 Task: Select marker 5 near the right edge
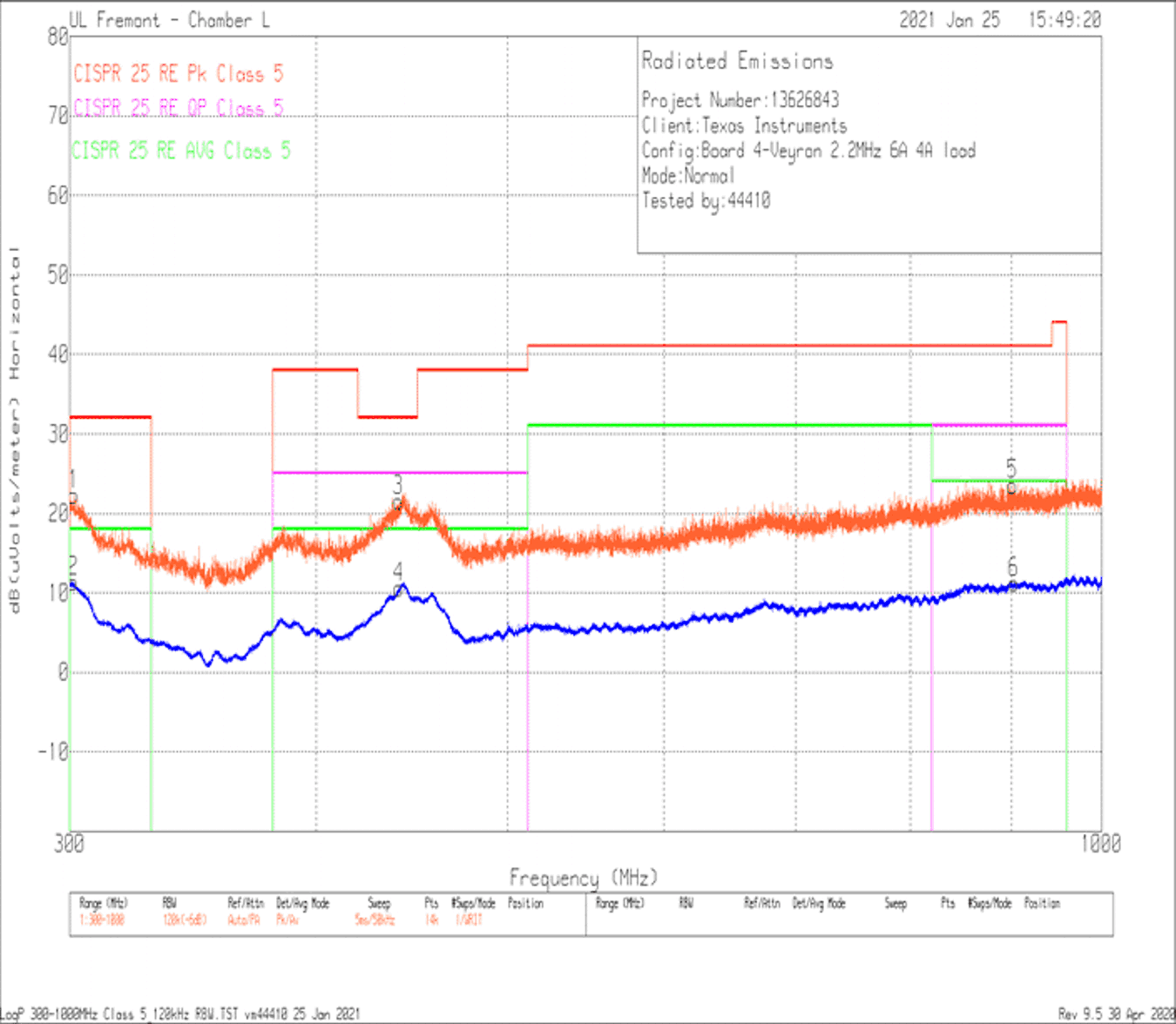[1011, 468]
